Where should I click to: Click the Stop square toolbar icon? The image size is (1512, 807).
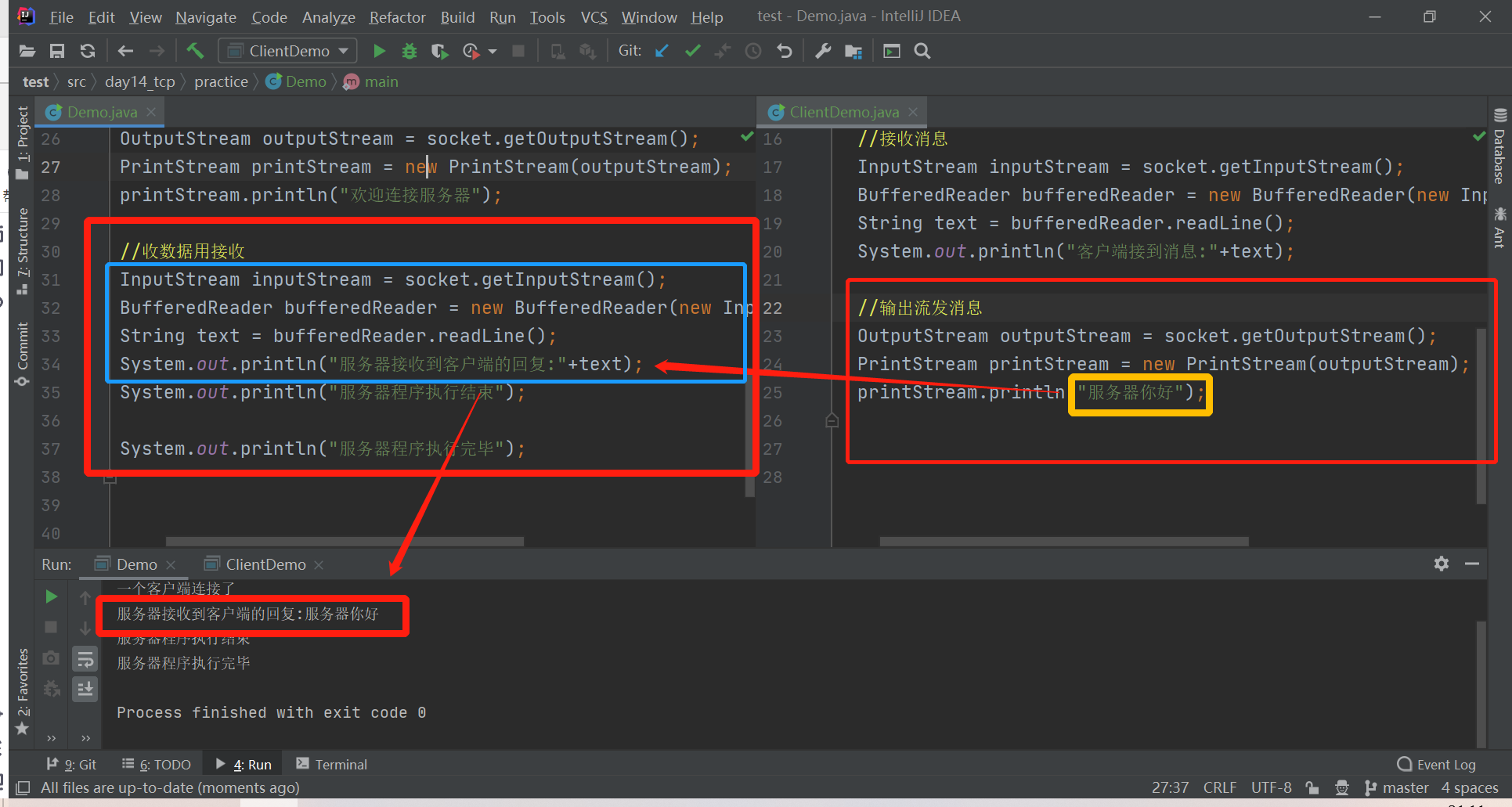coord(518,51)
